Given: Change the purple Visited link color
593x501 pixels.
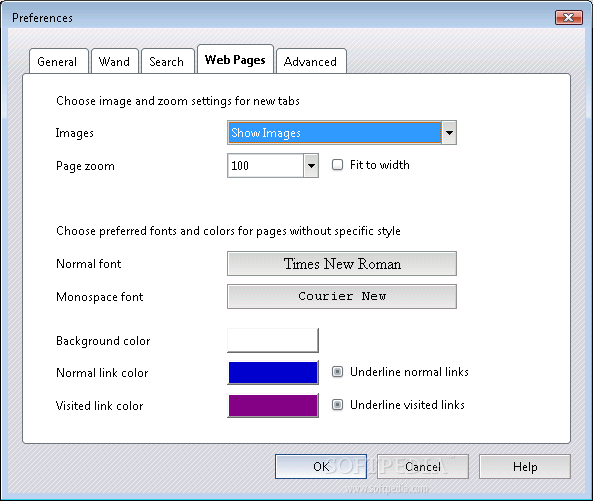Looking at the screenshot, I should 273,406.
